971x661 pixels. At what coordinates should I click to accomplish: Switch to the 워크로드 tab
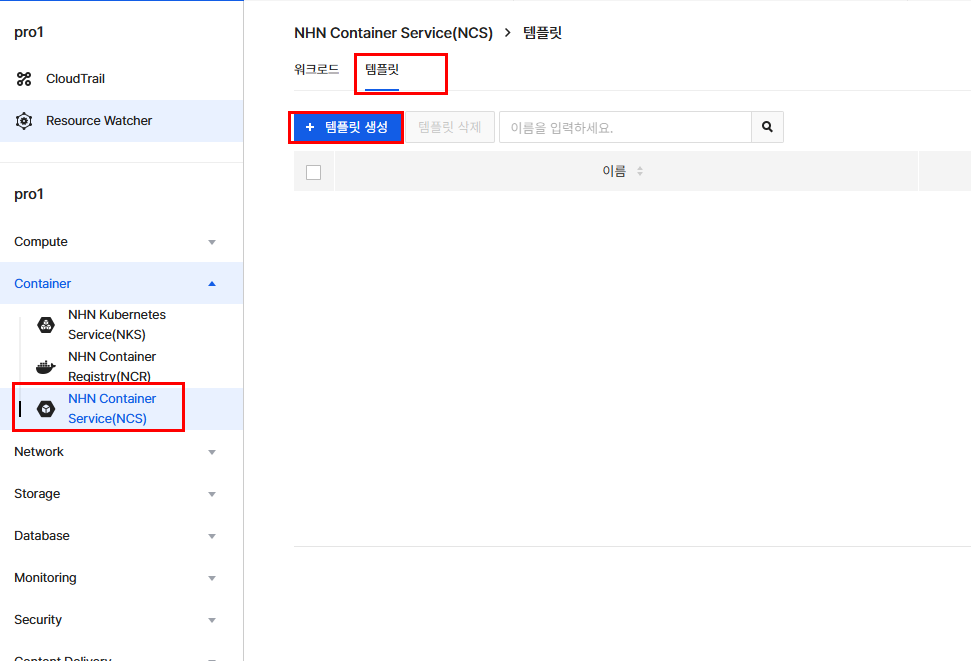(316, 69)
